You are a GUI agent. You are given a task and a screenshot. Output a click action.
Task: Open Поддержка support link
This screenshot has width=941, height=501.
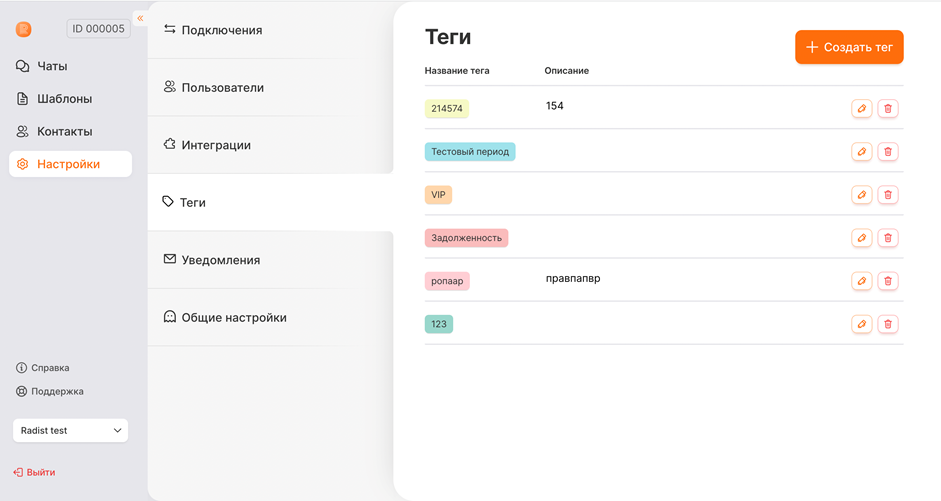pos(50,391)
